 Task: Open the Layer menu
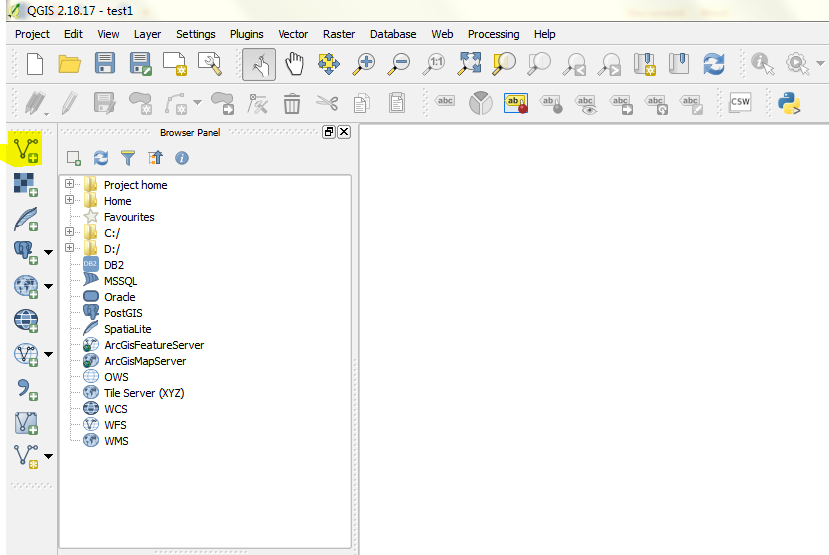coord(147,34)
